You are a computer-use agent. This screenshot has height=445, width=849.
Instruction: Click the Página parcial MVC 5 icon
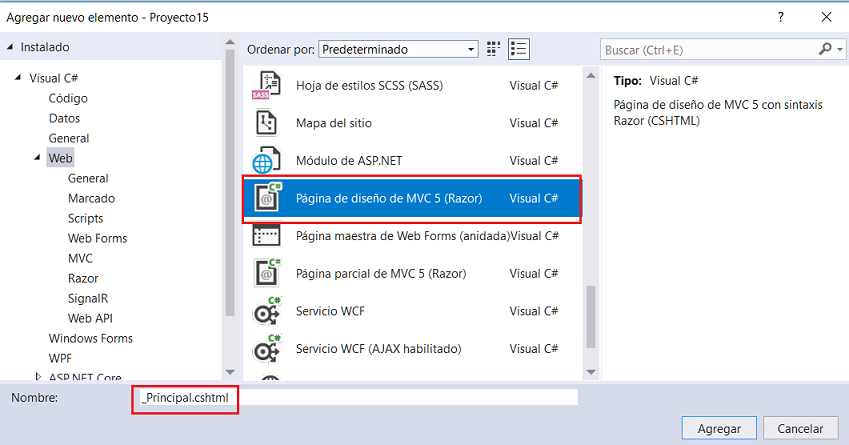pyautogui.click(x=269, y=273)
